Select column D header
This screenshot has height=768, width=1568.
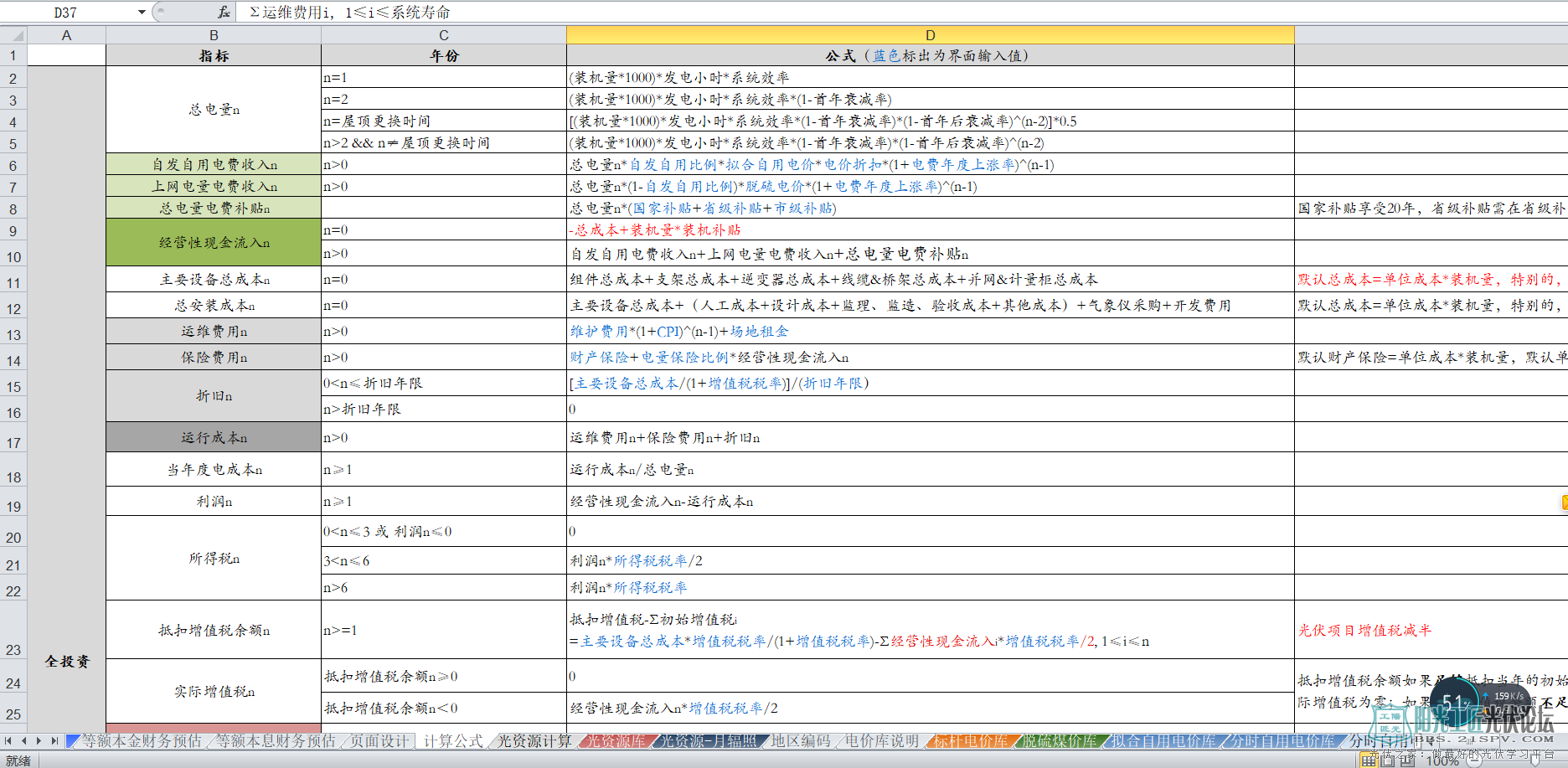click(931, 35)
